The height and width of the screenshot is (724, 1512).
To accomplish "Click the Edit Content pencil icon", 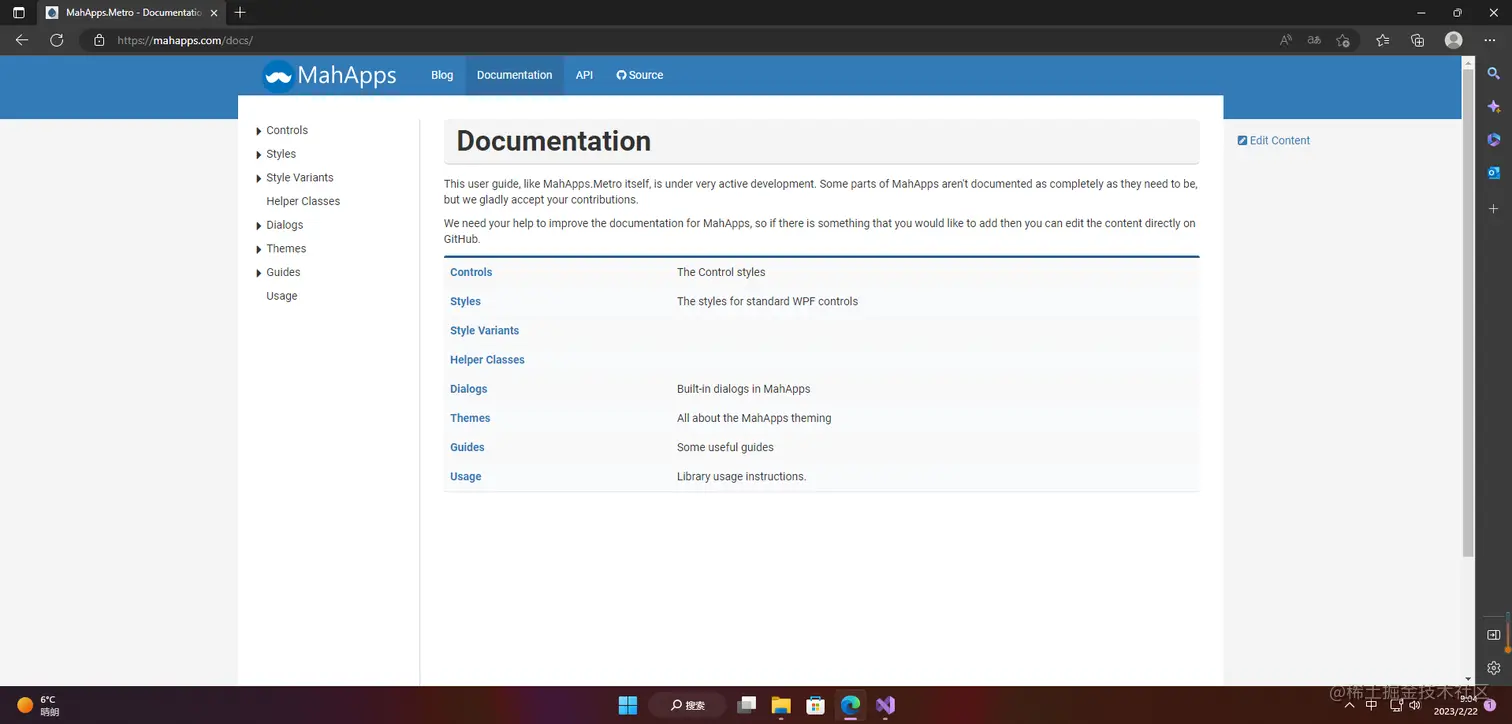I will 1242,141.
